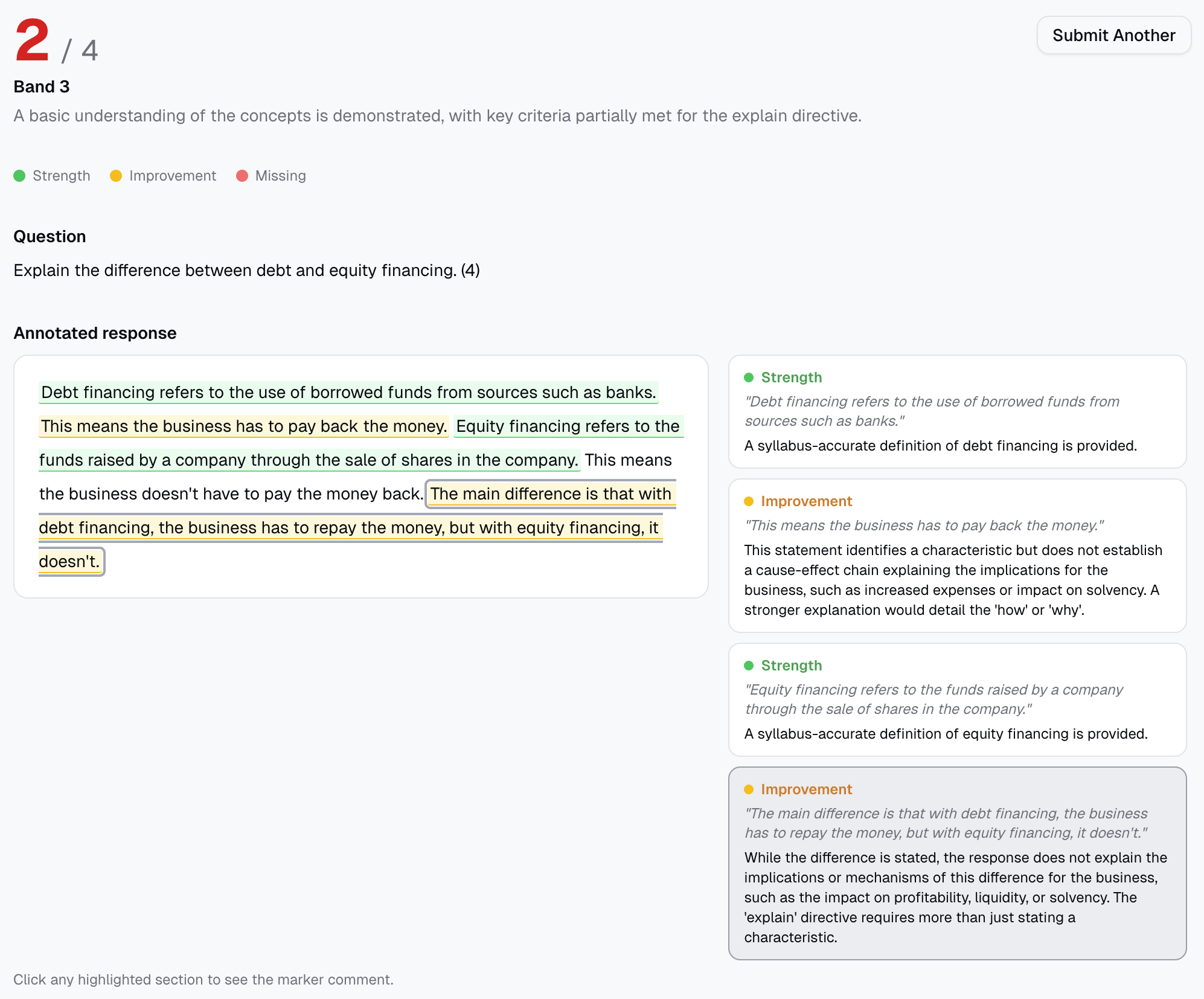Click 'A syllabus-accurate definition of debt financing is provided.'

coord(940,446)
